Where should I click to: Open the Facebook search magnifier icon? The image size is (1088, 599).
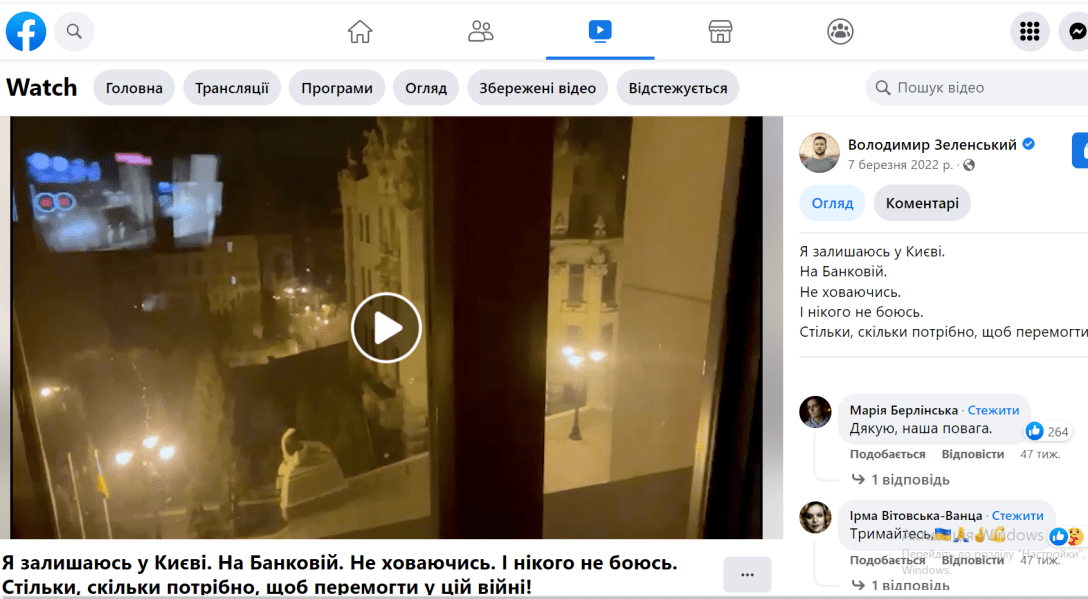pos(74,32)
